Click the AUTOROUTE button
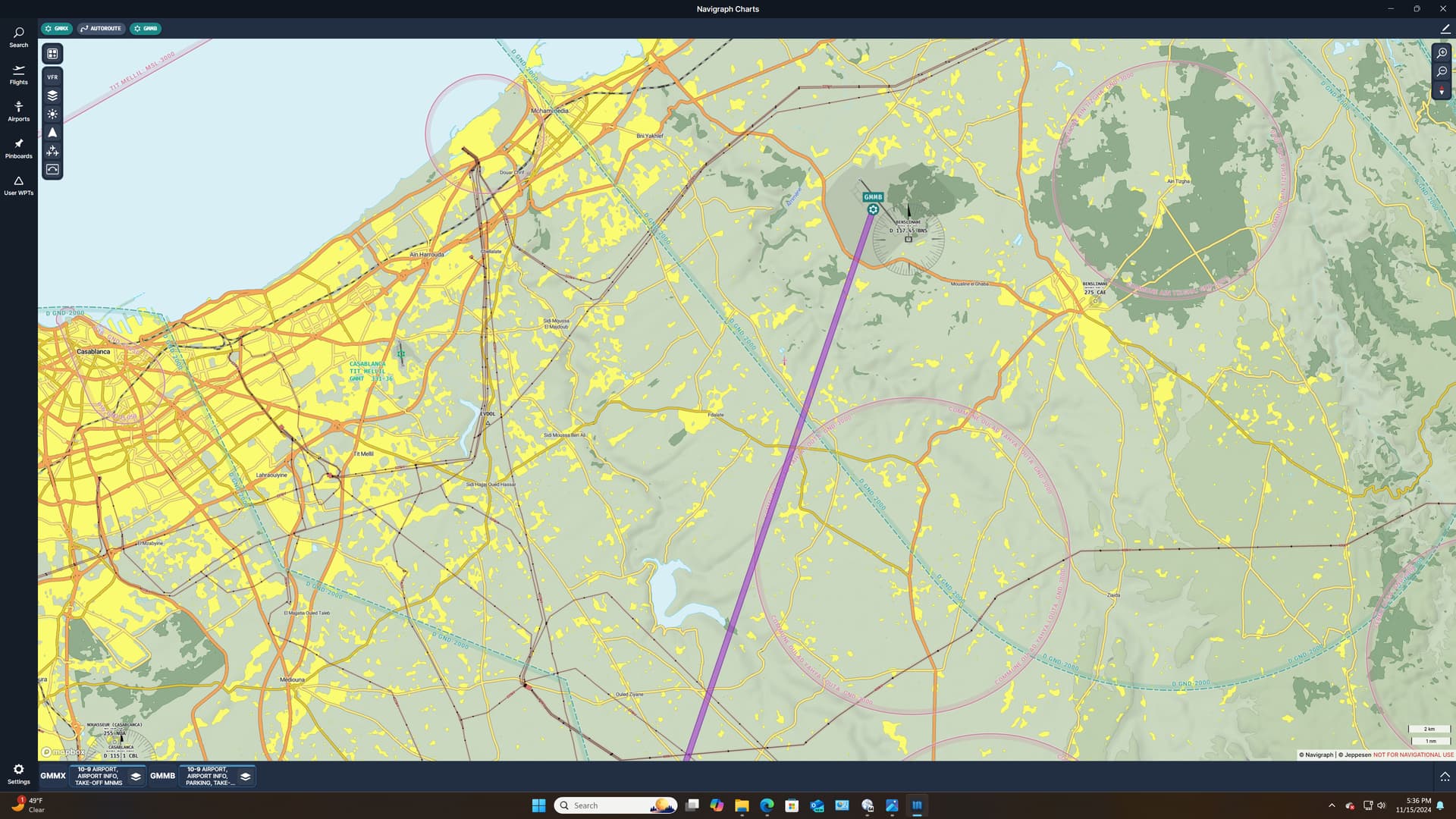The width and height of the screenshot is (1456, 819). pyautogui.click(x=101, y=29)
